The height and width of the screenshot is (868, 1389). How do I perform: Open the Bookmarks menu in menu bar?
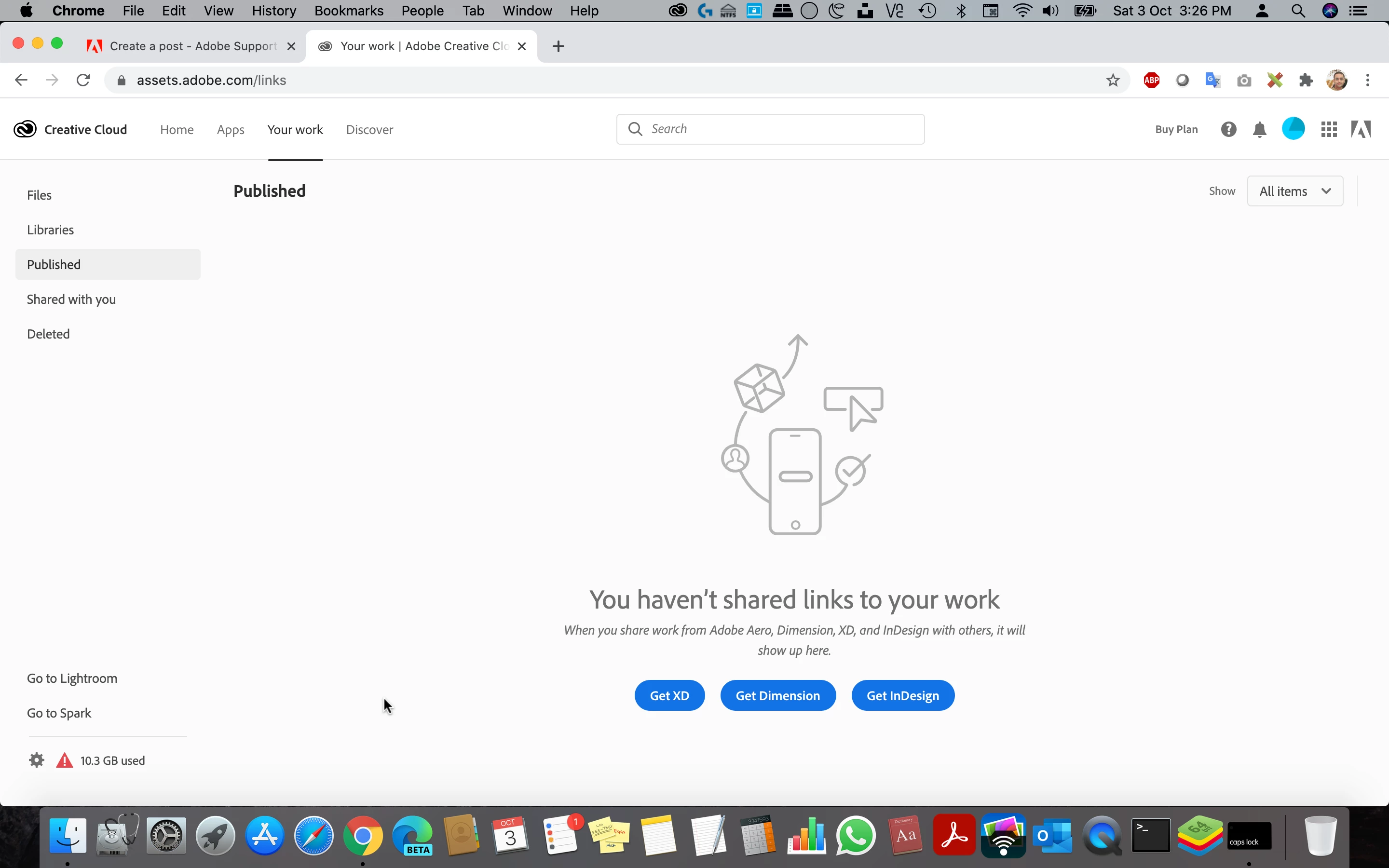(x=348, y=11)
